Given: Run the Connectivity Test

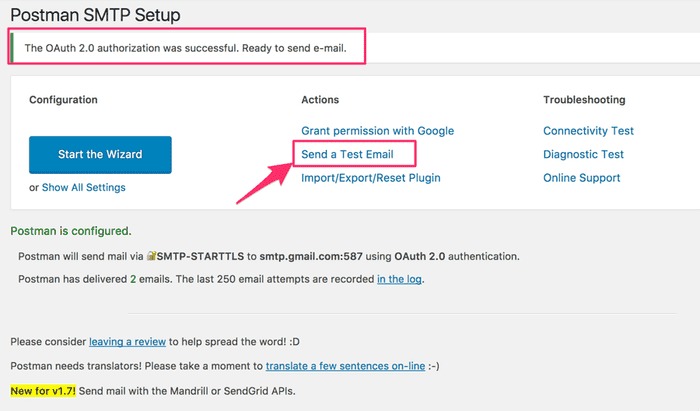Looking at the screenshot, I should click(x=588, y=131).
